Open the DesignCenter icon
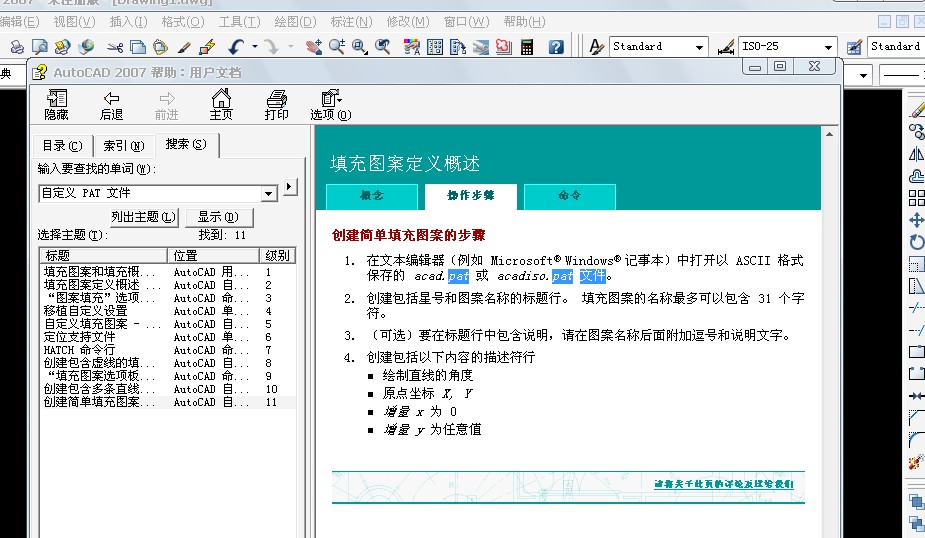925x538 pixels. (x=435, y=47)
